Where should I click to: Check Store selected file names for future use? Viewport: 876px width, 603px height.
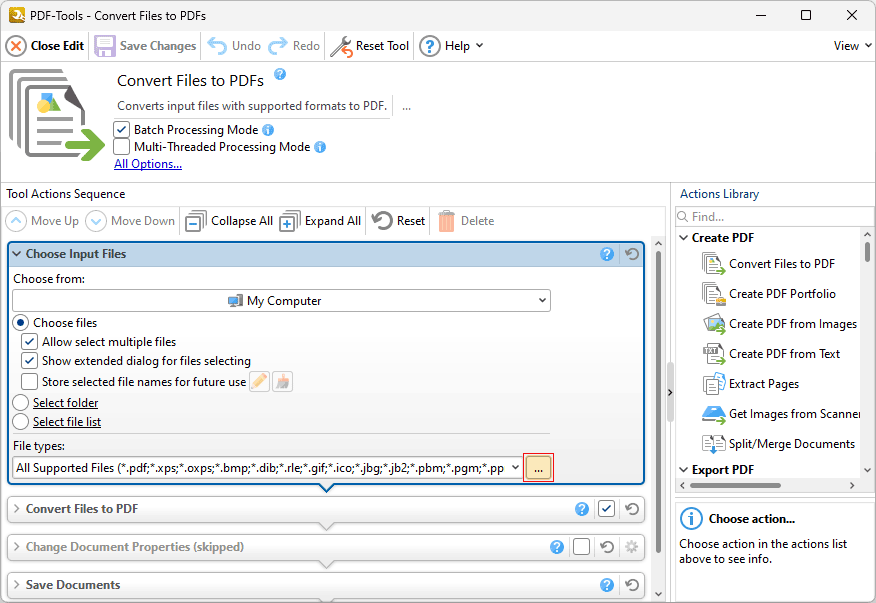click(29, 382)
